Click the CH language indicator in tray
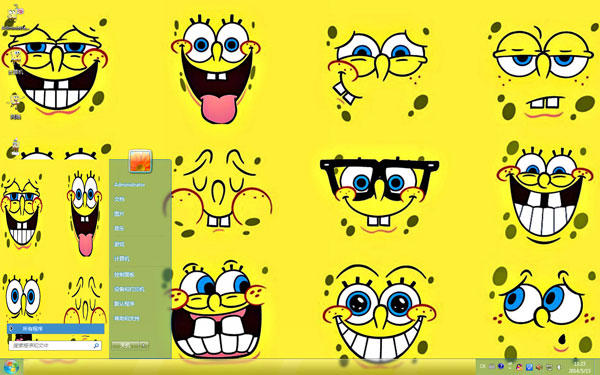The image size is (600, 375). [483, 366]
